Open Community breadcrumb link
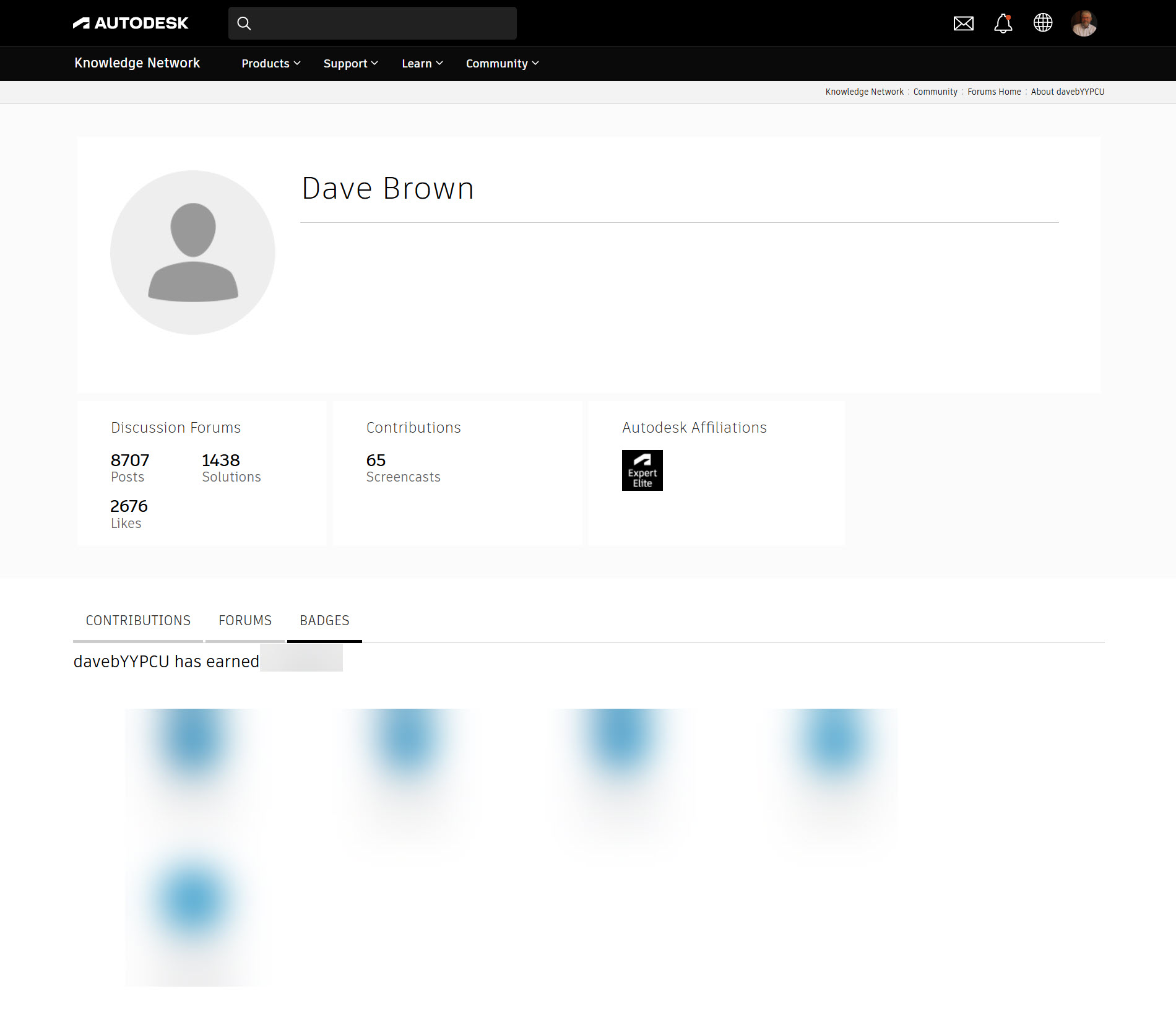 point(935,92)
